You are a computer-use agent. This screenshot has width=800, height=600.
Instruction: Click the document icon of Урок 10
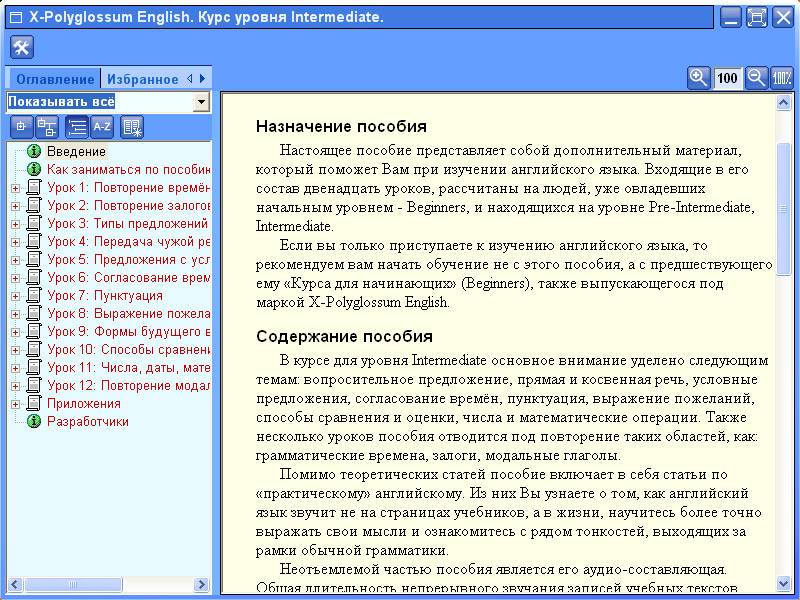click(x=34, y=349)
